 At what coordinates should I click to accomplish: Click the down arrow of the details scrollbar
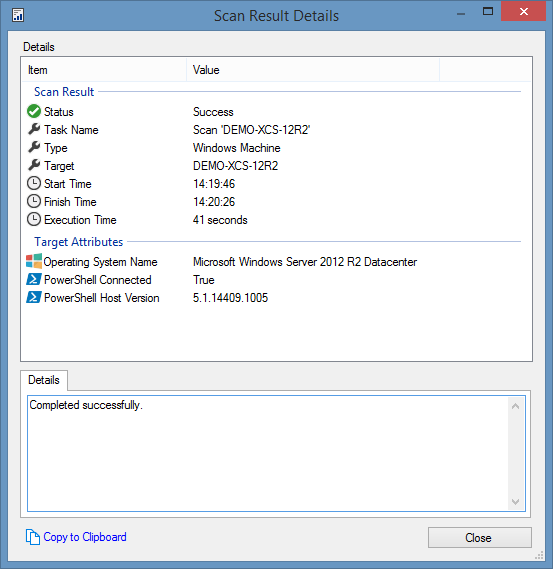(515, 502)
